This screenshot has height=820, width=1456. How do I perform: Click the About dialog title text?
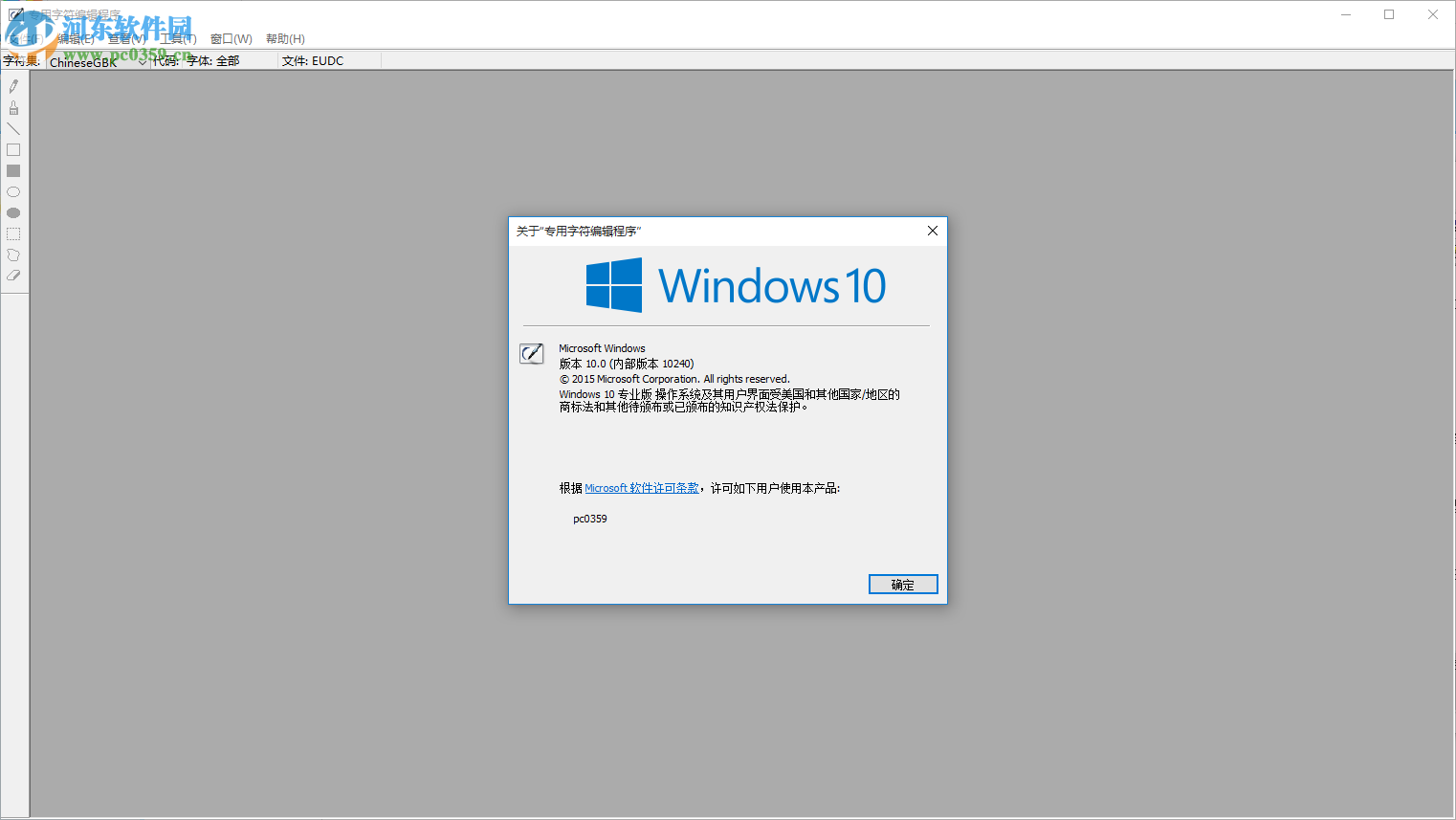579,232
